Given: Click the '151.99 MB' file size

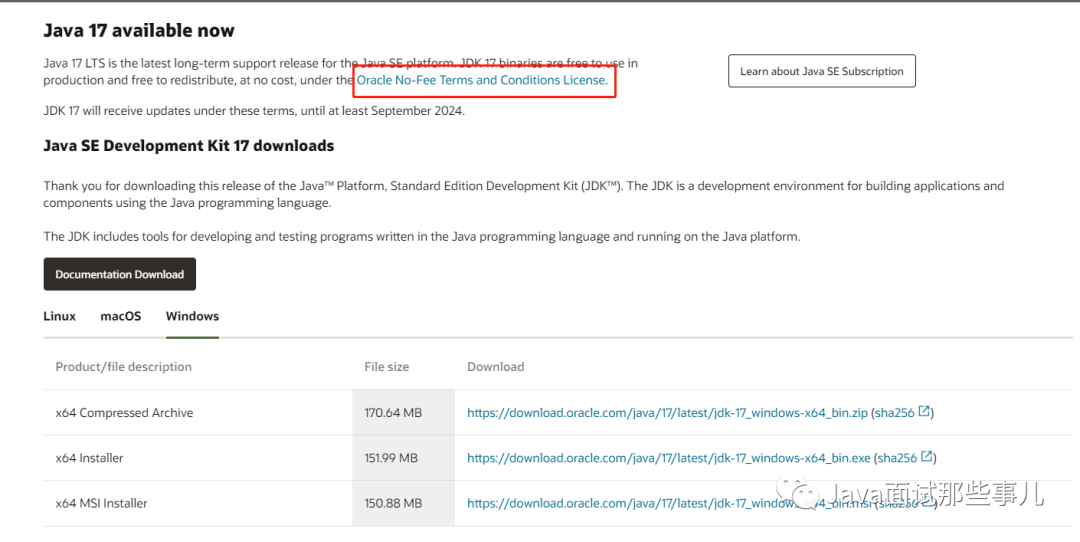Looking at the screenshot, I should coord(391,458).
